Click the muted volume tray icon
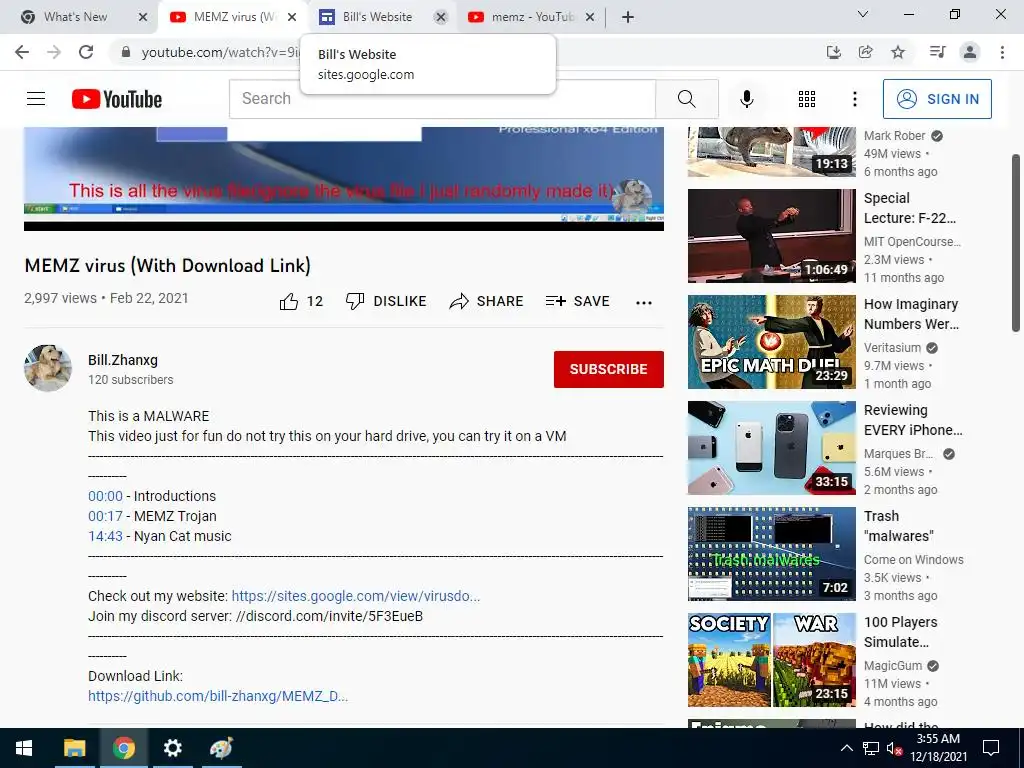Screen dimensions: 1024x768 pos(894,748)
